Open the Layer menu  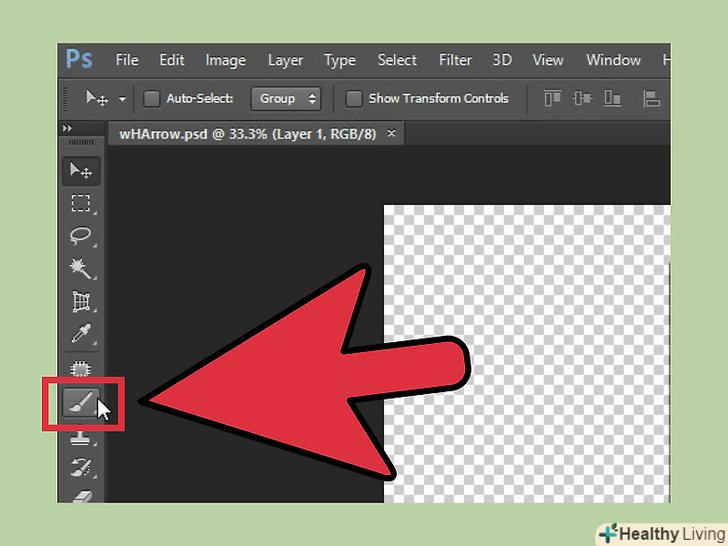[286, 60]
